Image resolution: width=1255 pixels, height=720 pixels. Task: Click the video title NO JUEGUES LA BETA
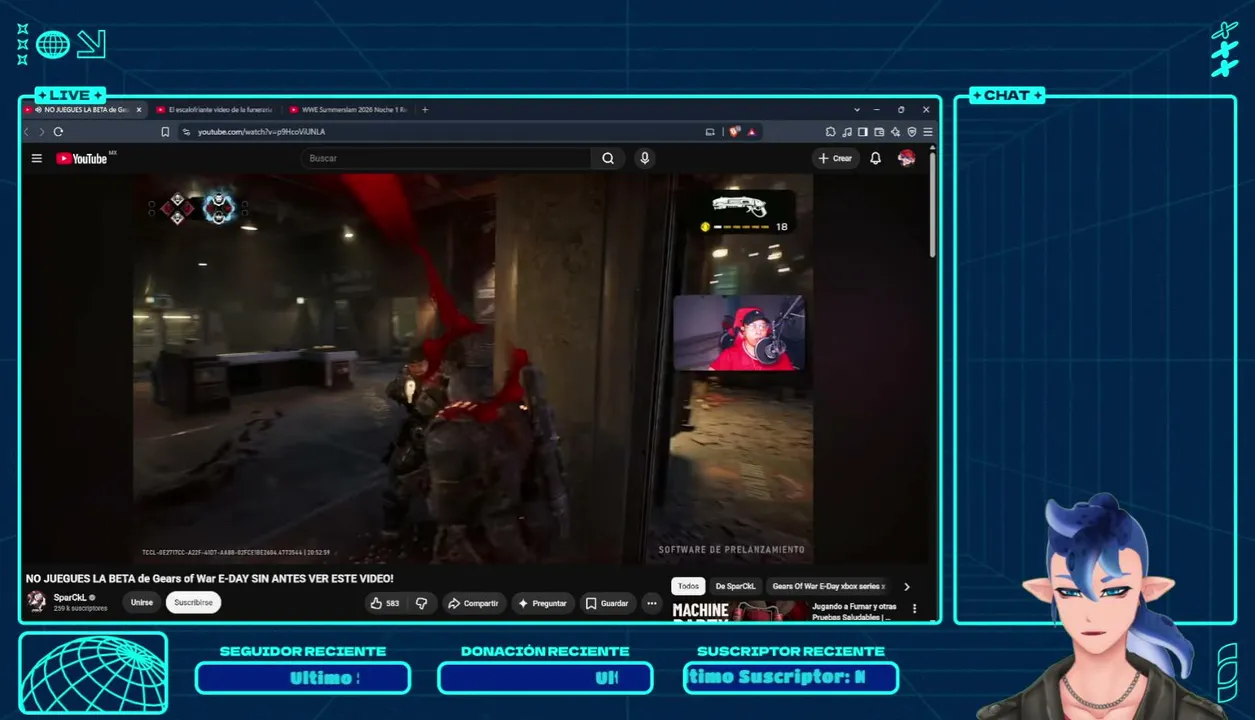click(x=210, y=578)
